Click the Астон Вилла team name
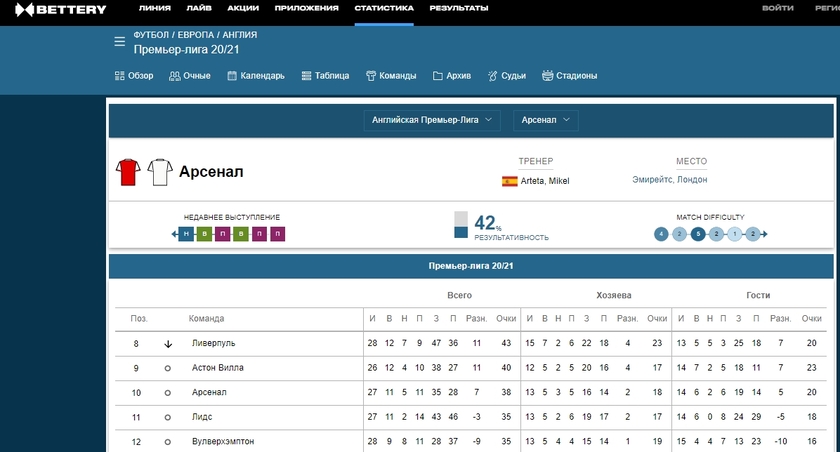The height and width of the screenshot is (452, 840). 218,368
